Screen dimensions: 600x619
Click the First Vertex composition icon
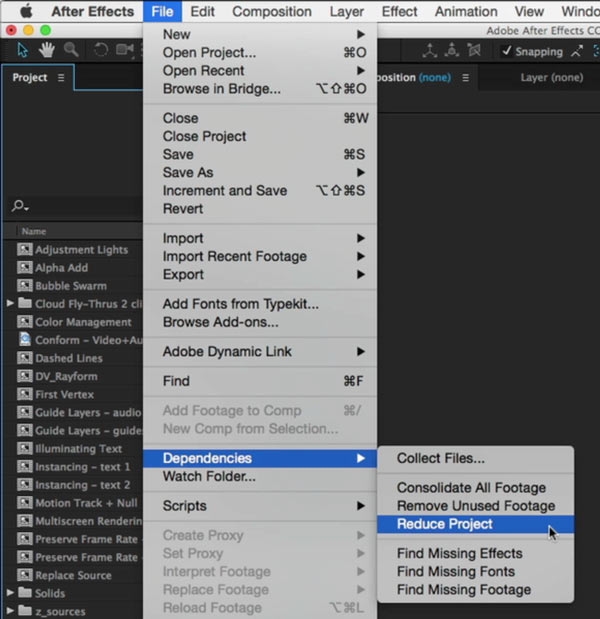(24, 394)
